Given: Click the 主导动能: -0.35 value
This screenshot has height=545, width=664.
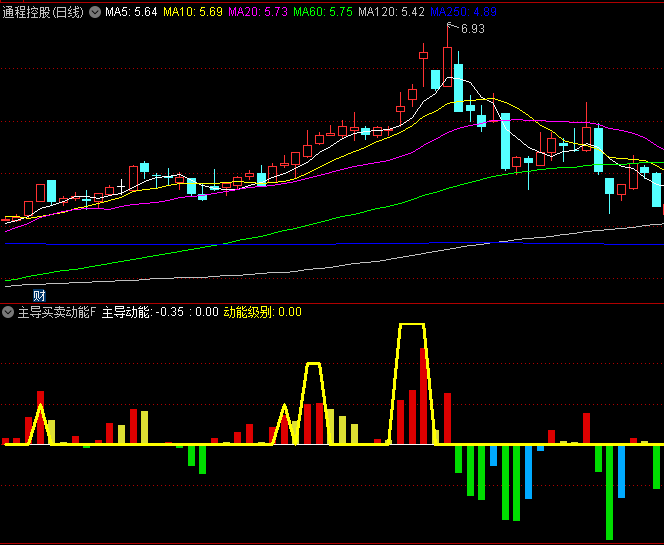Looking at the screenshot, I should tap(143, 313).
